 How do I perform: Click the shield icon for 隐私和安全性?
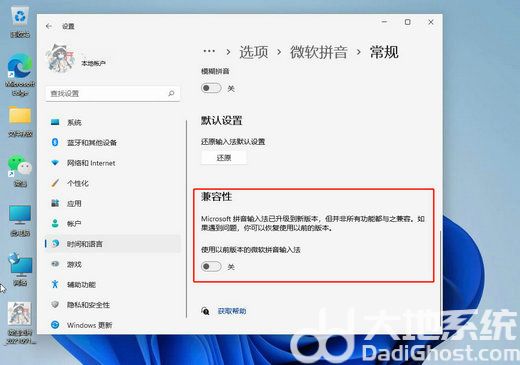click(x=55, y=304)
